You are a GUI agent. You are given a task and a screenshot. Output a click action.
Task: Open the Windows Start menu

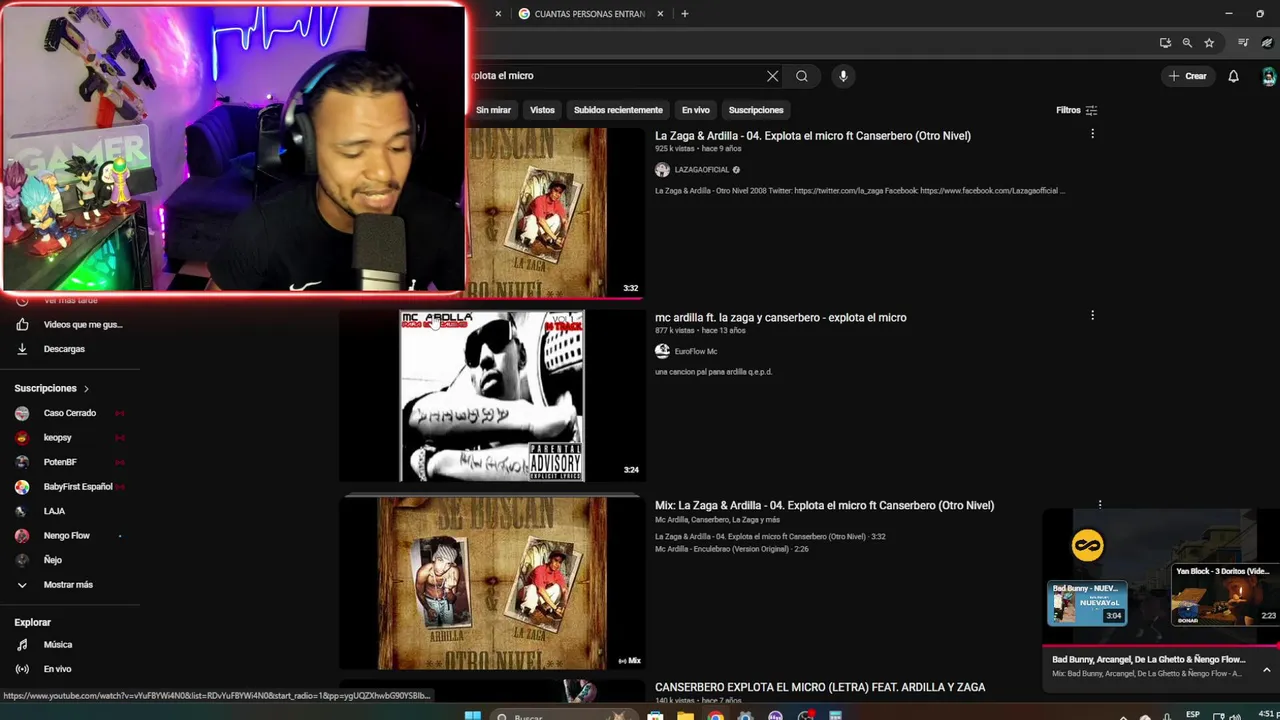click(473, 716)
